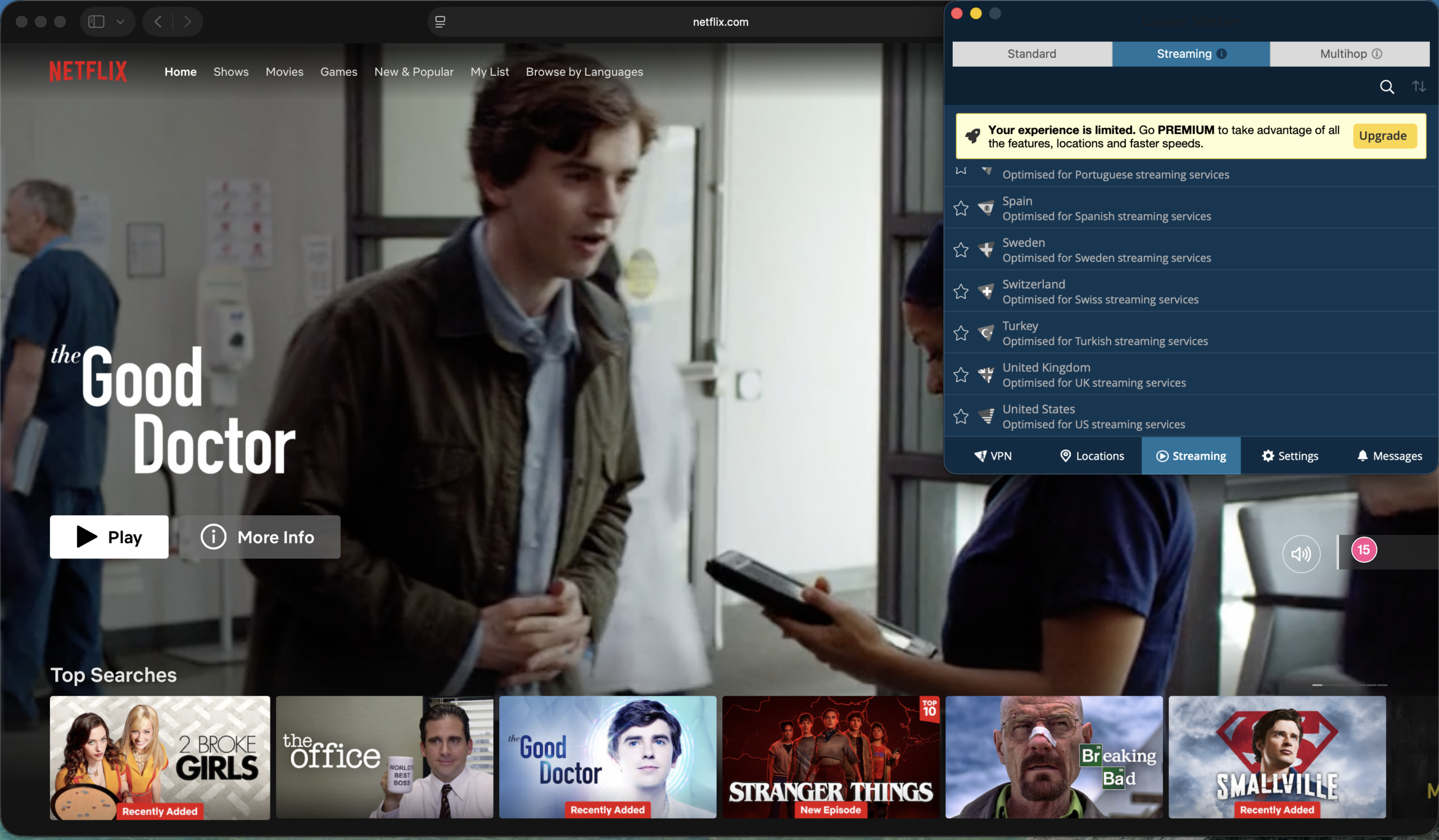Click the Top Searches row heading
This screenshot has width=1439, height=840.
pos(114,675)
